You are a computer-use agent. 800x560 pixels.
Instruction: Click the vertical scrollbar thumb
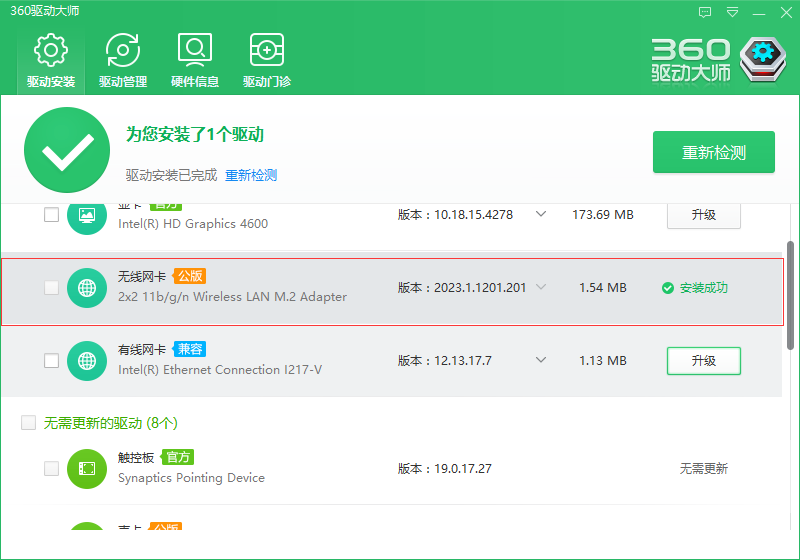tap(790, 295)
